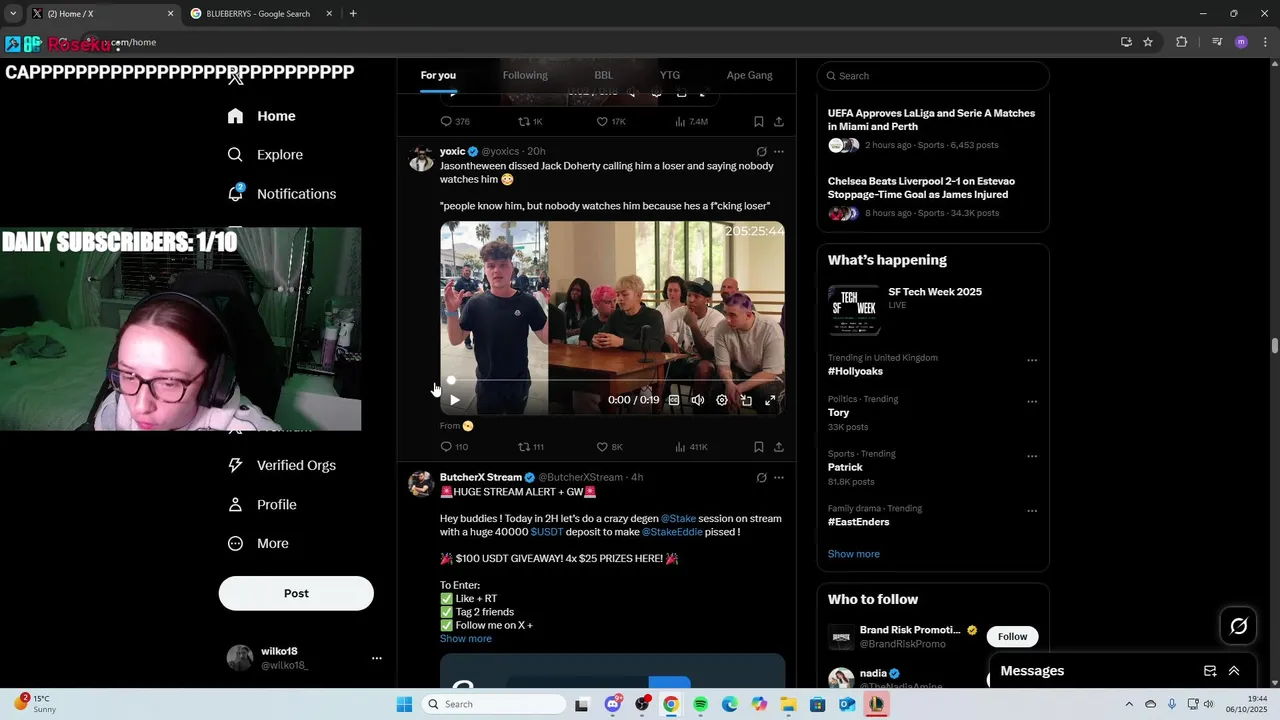Switch to the Following tab

tap(525, 75)
